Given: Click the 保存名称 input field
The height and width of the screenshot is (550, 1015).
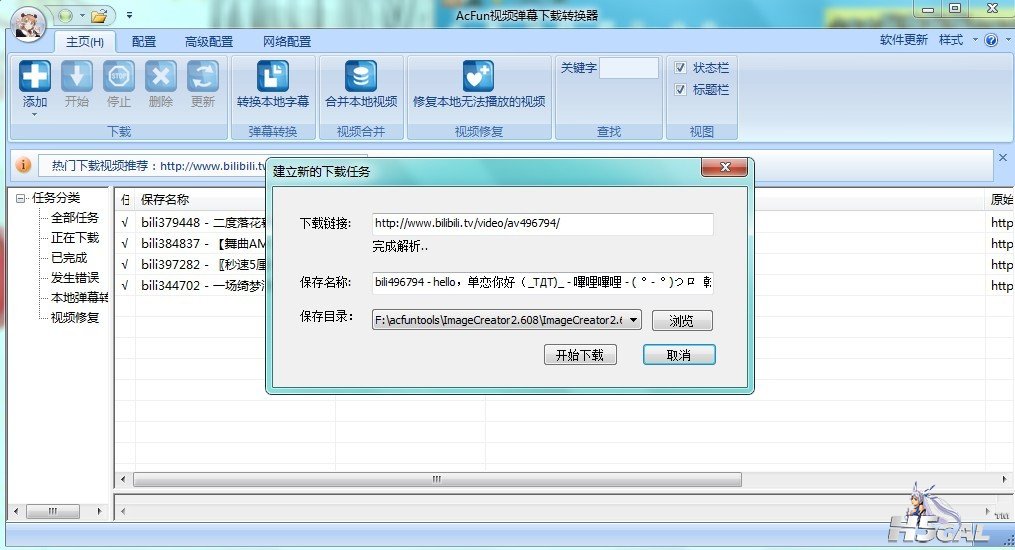Looking at the screenshot, I should tap(542, 282).
